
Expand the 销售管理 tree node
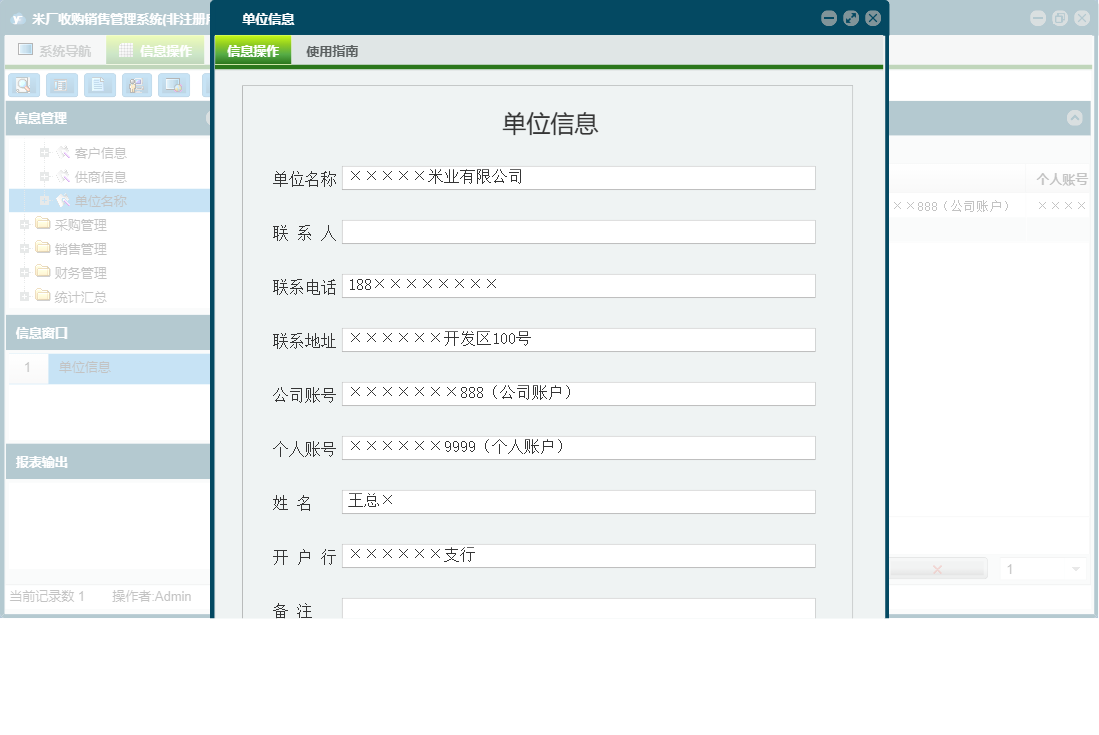click(x=24, y=248)
